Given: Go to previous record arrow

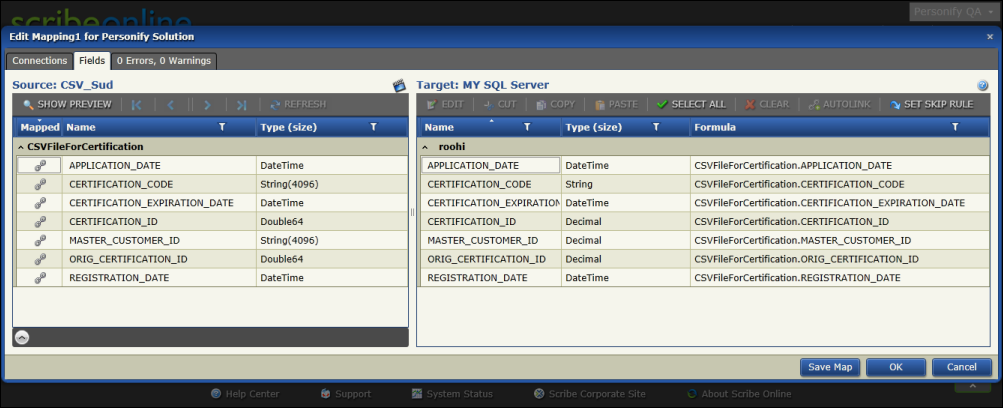Looking at the screenshot, I should click(170, 105).
